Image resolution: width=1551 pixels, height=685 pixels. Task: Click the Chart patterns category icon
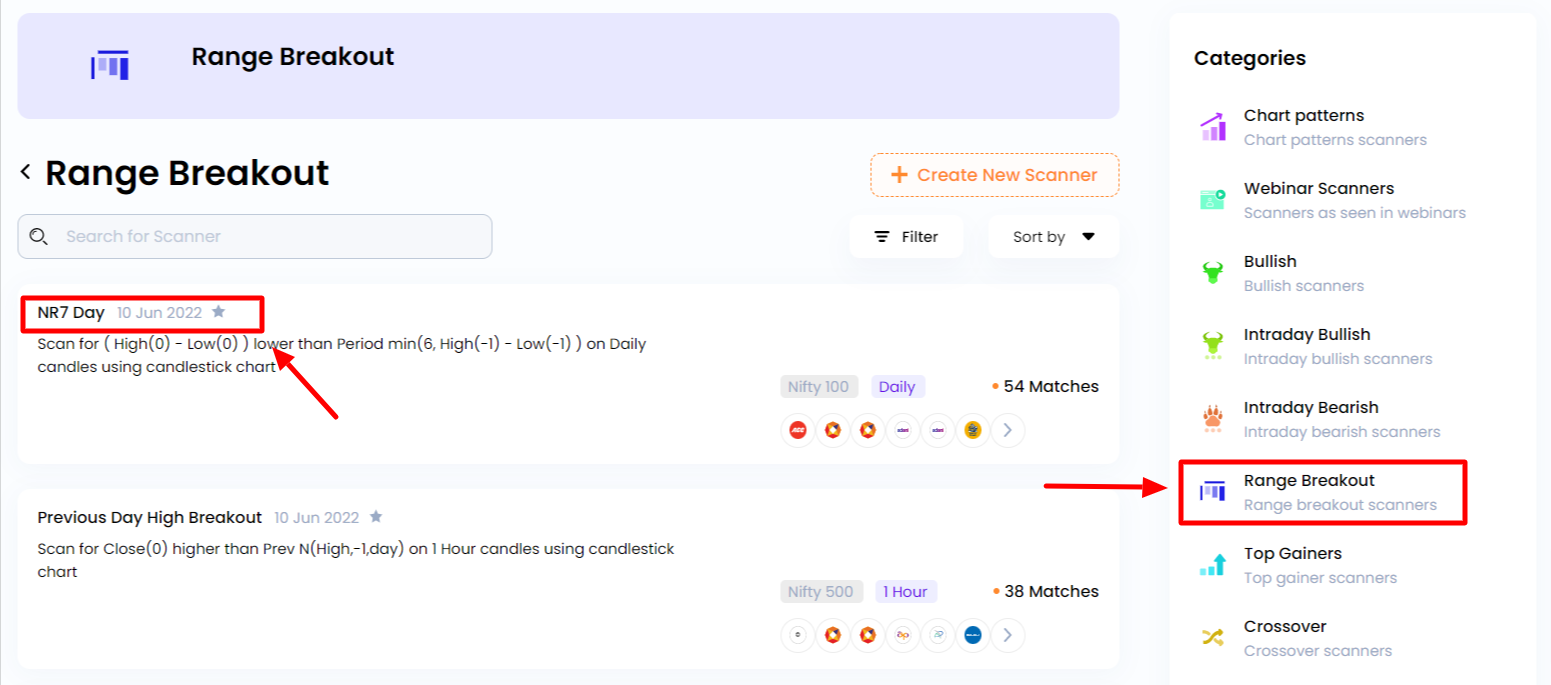coord(1212,127)
